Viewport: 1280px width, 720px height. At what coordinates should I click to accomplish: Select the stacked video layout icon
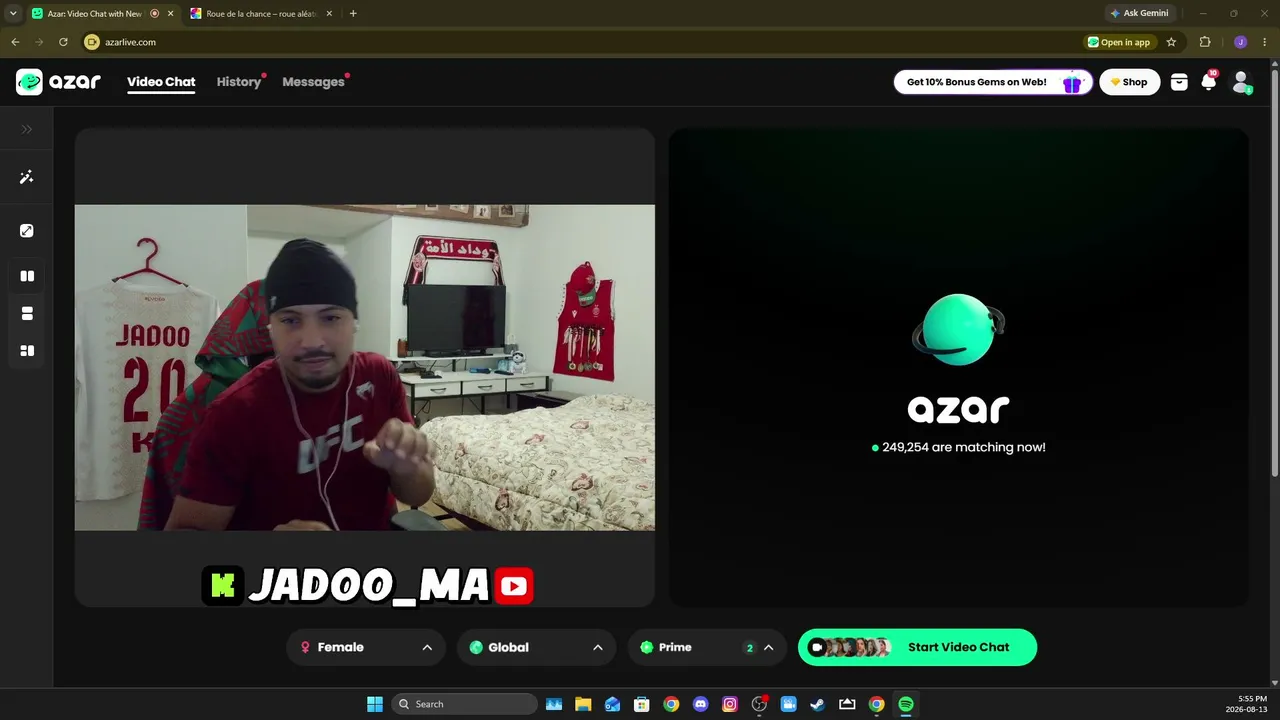click(x=27, y=314)
